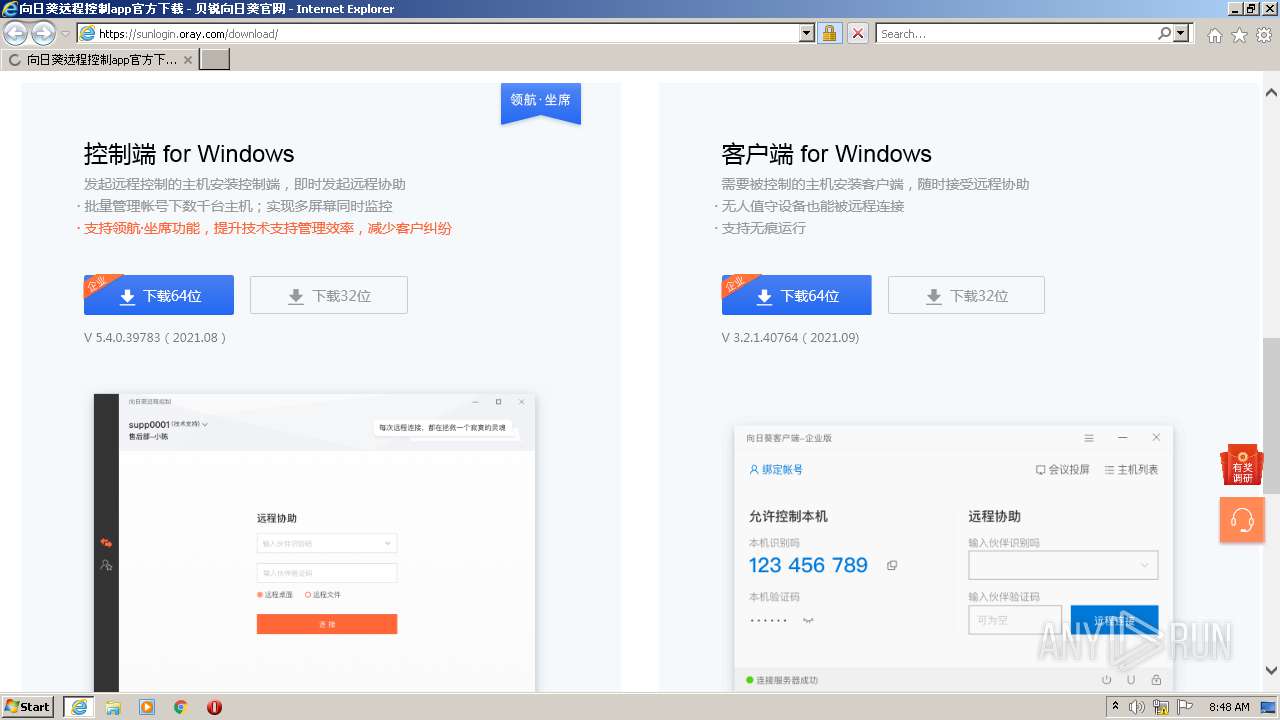
Task: Open IE Tools gear icon
Action: tap(1264, 35)
